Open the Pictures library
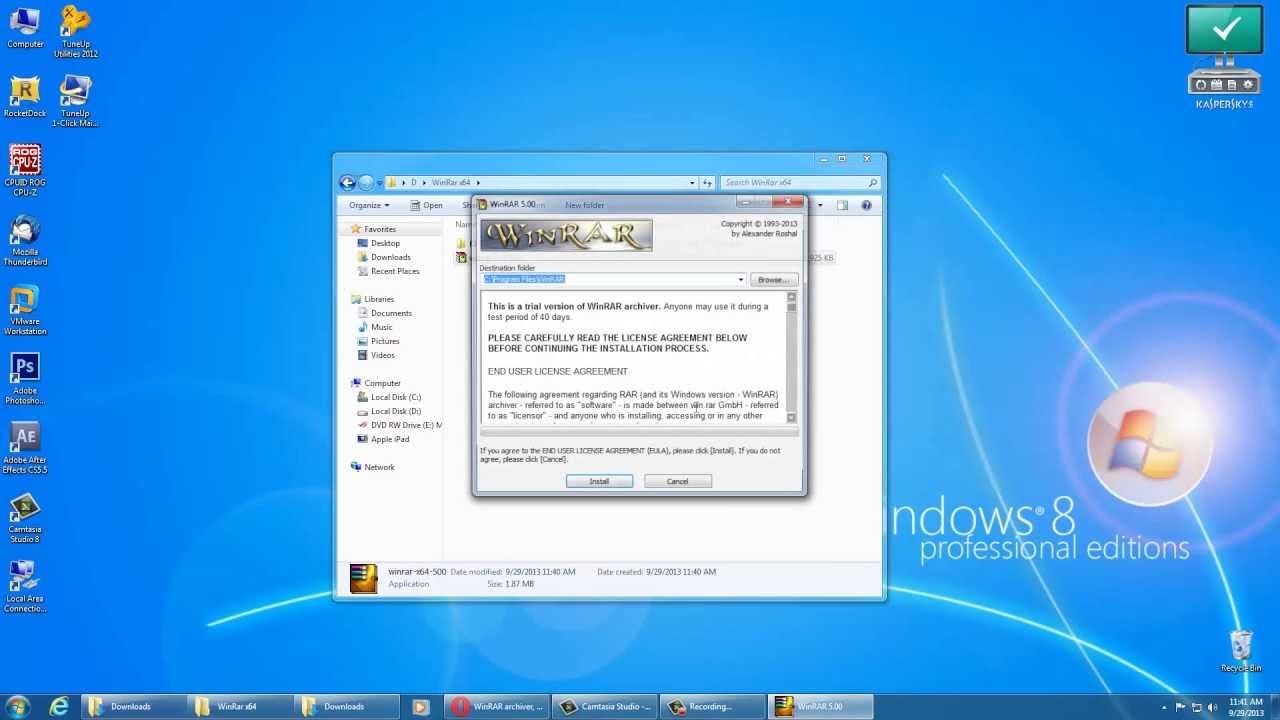 pyautogui.click(x=385, y=341)
